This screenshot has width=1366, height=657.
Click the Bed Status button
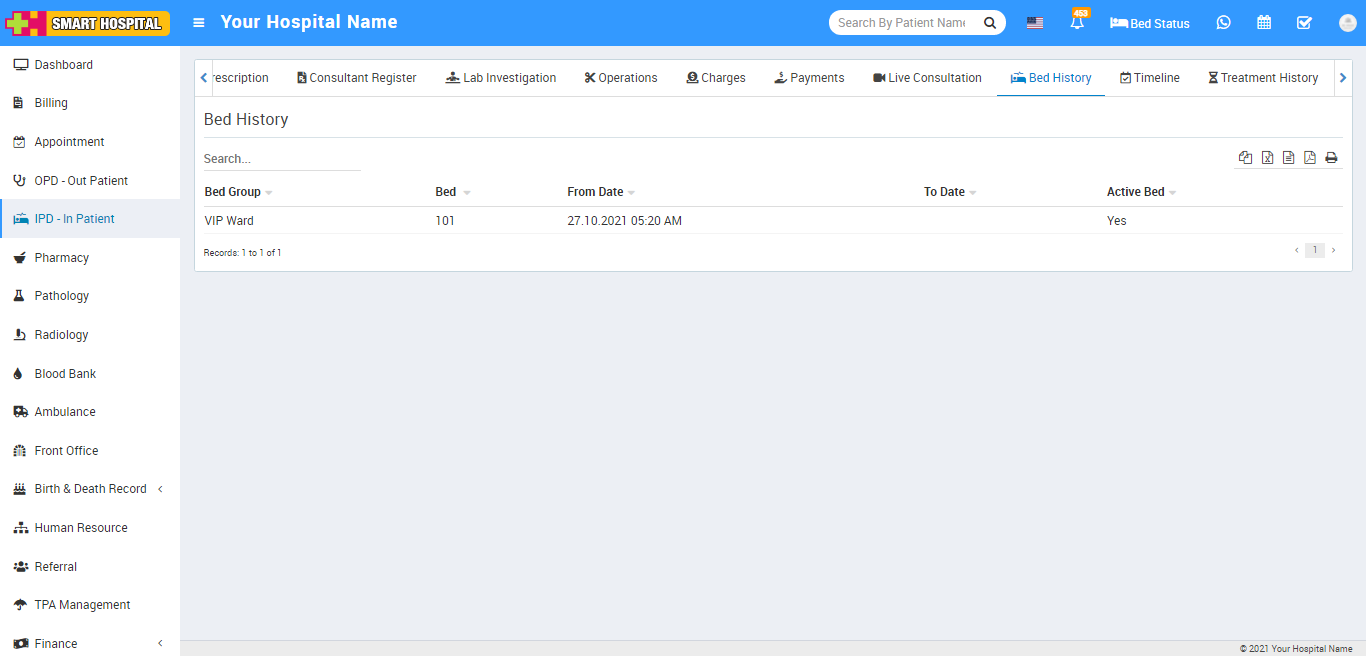click(1150, 23)
